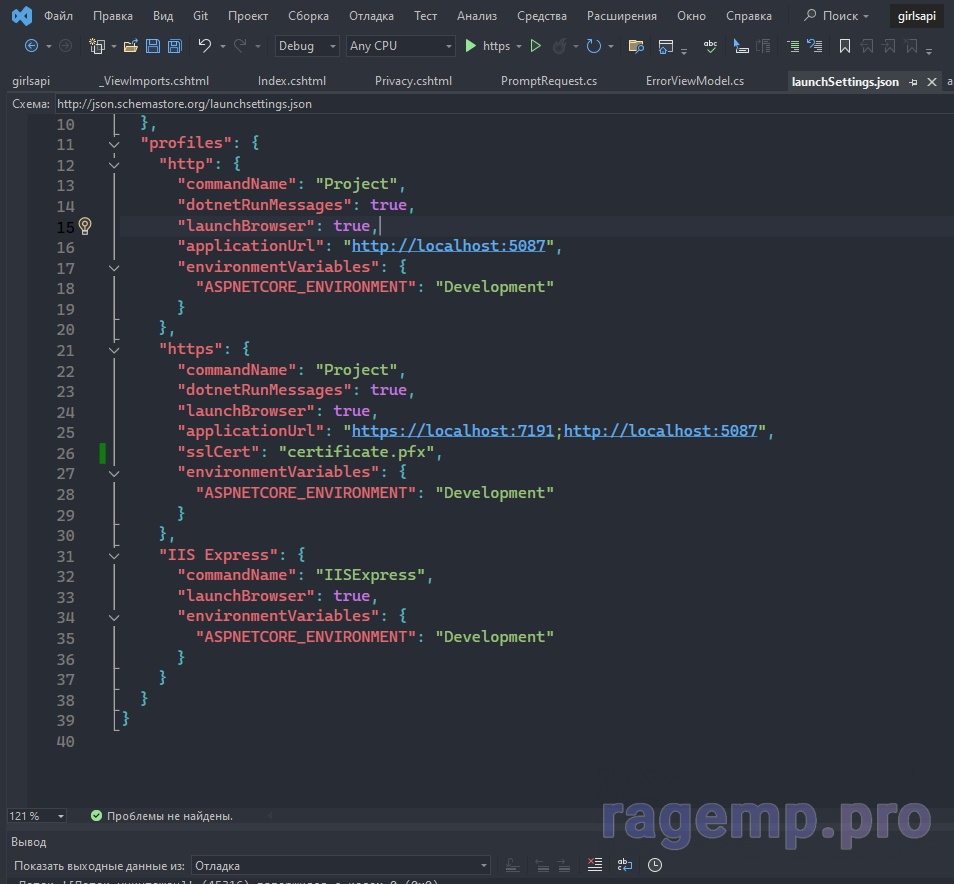Screen dimensions: 954x884
Task: Open the Отладка menu
Action: tap(371, 16)
